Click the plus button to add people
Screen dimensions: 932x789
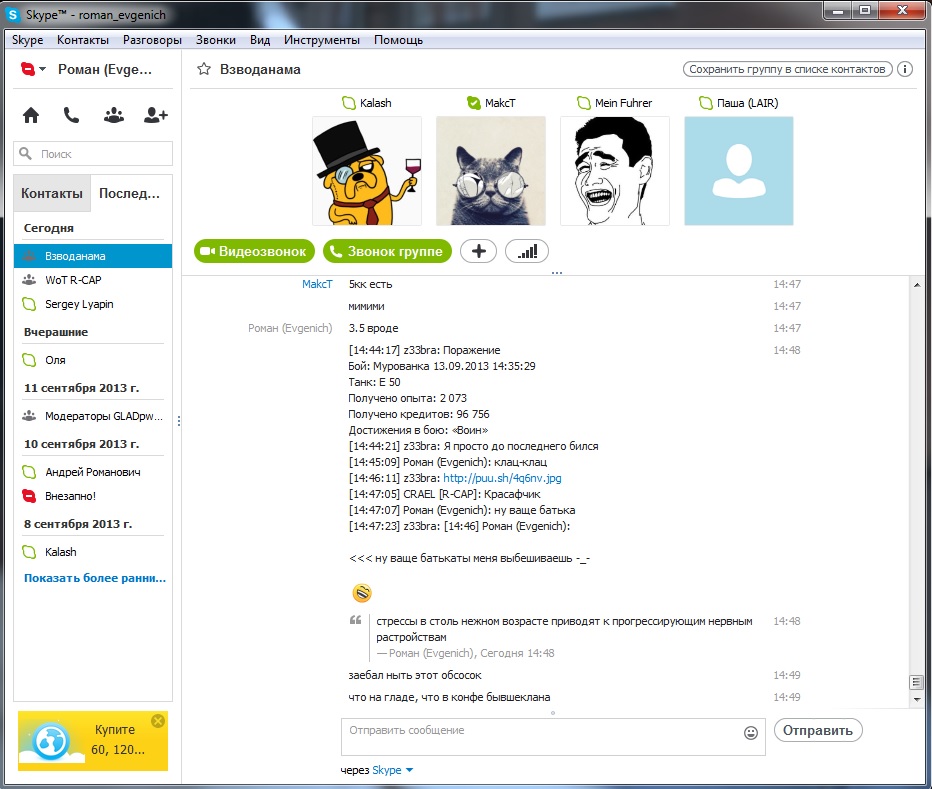coord(478,251)
